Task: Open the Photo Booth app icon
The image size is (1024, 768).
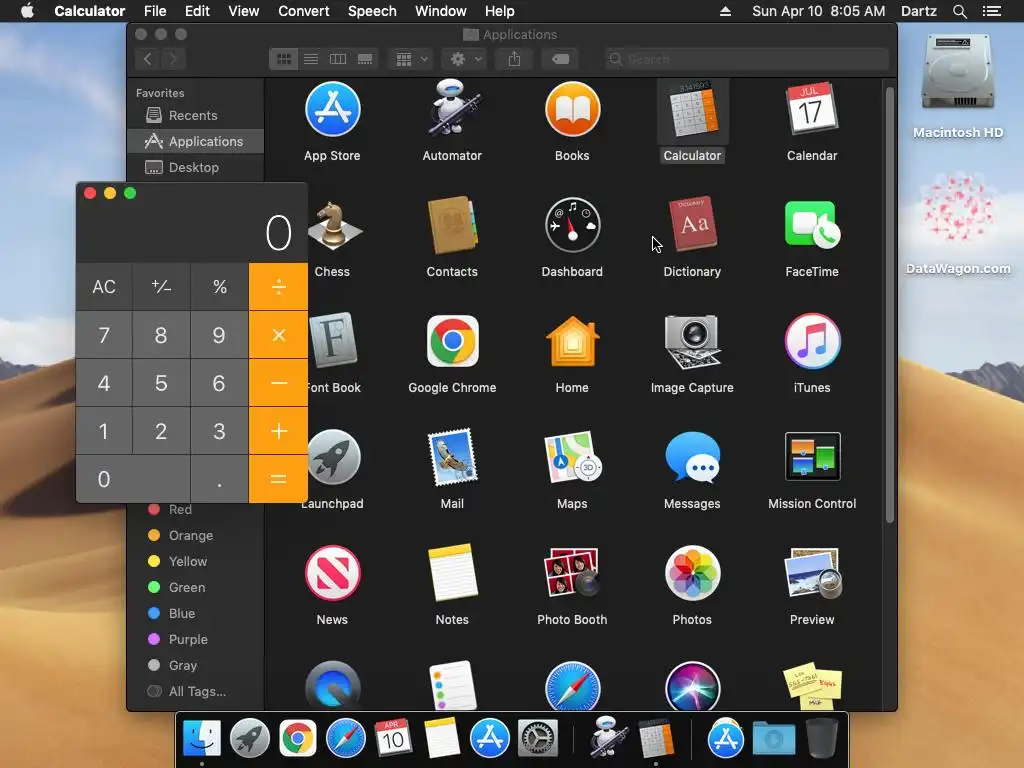Action: point(572,573)
